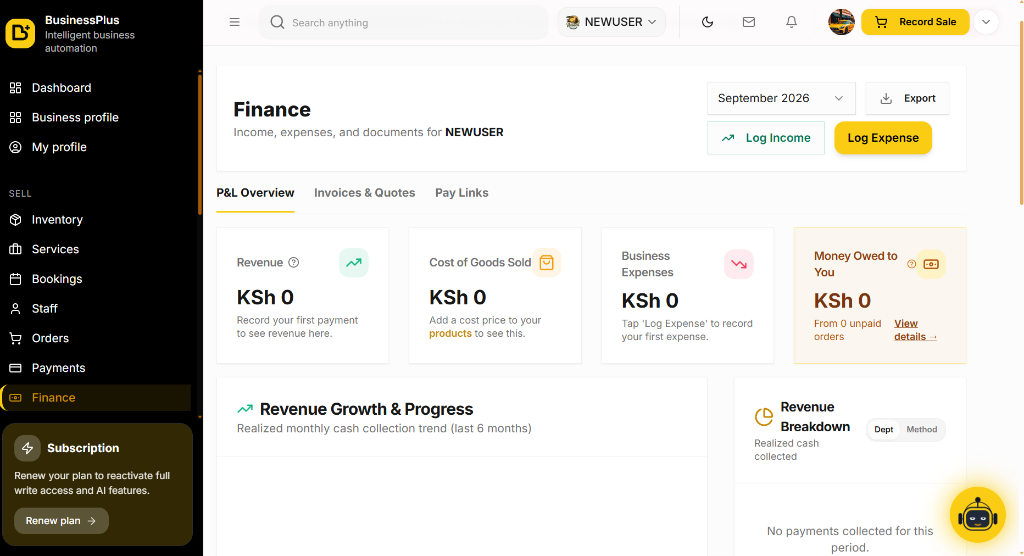Switch to Invoices & Quotes tab
The width and height of the screenshot is (1024, 556).
click(364, 193)
